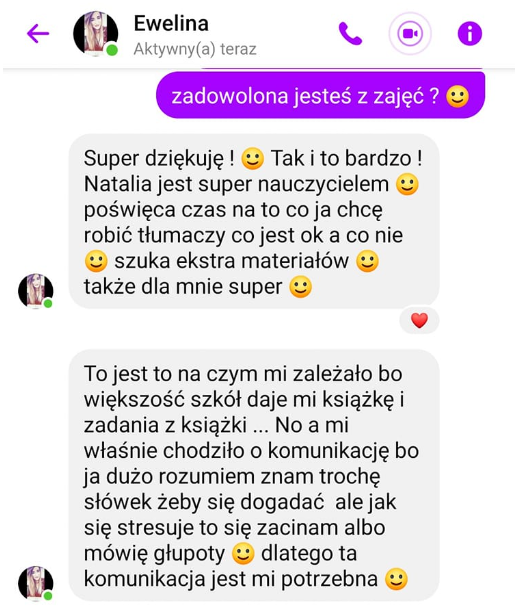Click the avatar beside the last message
Viewport: 516px width, 616px height.
pos(36,584)
